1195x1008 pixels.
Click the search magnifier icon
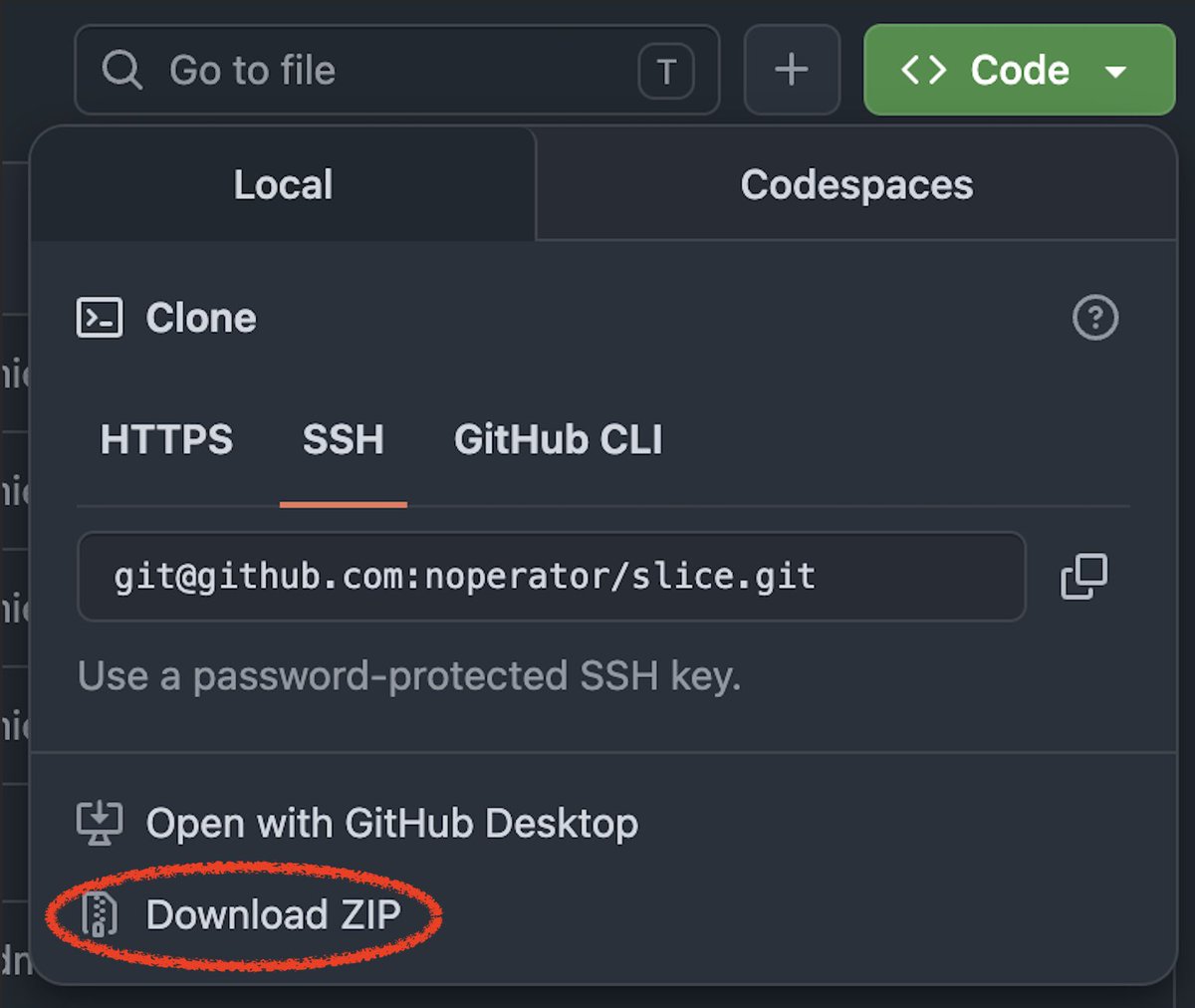point(121,71)
